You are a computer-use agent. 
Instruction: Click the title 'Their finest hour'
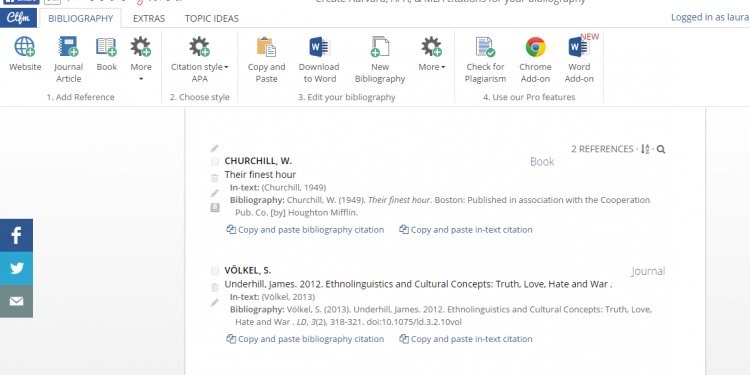[260, 175]
